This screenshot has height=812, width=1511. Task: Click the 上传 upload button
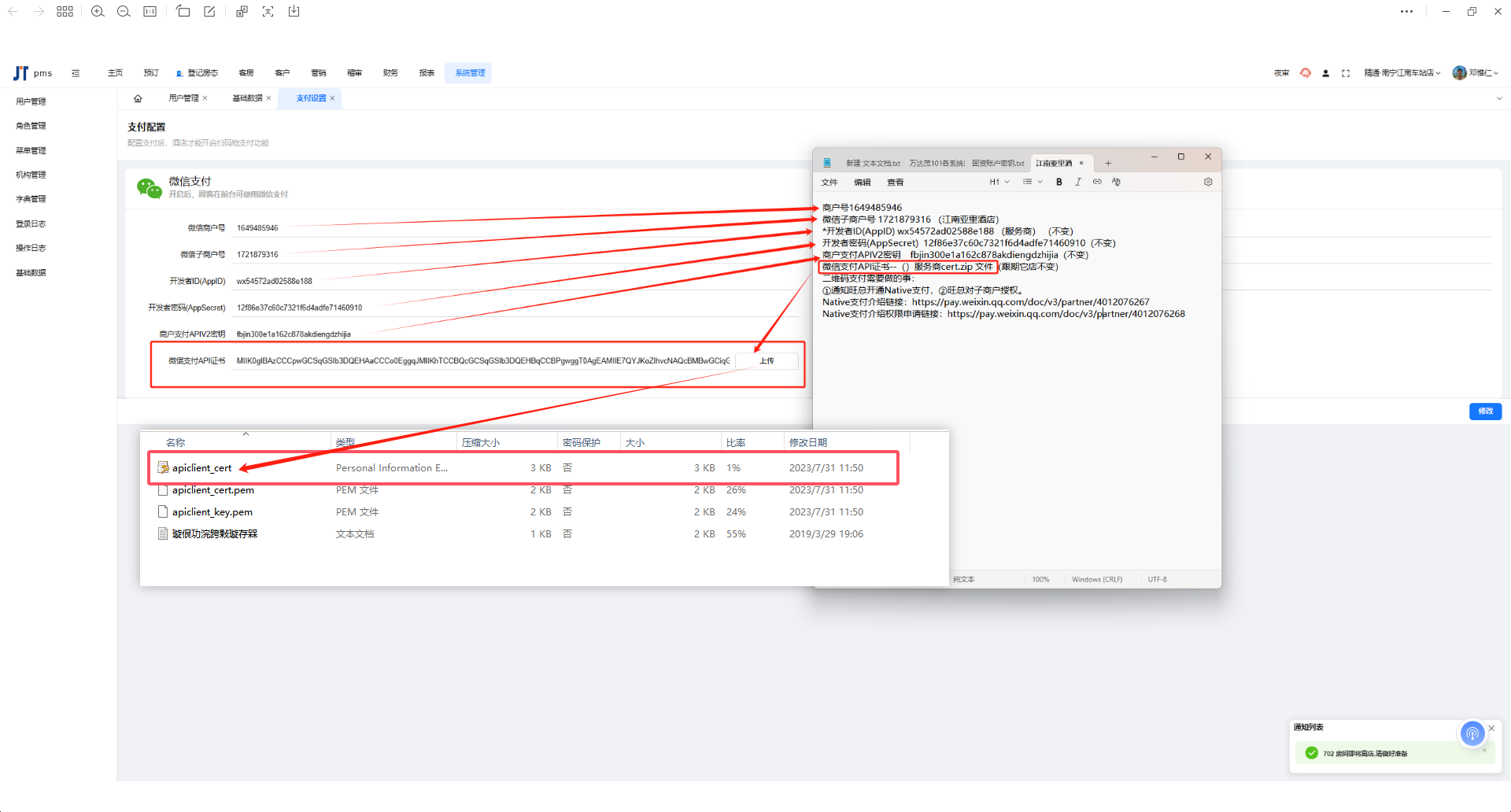tap(767, 361)
